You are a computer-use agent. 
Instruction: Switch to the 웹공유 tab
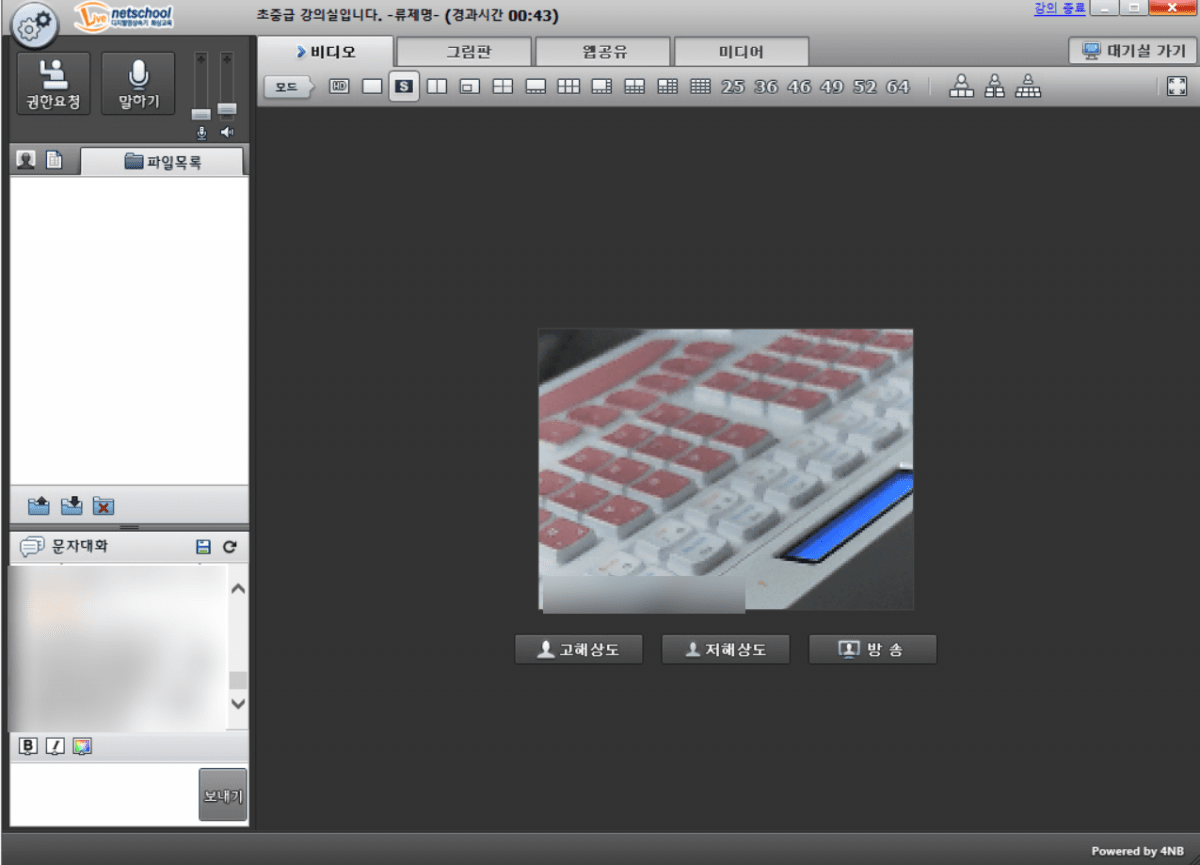(x=603, y=52)
